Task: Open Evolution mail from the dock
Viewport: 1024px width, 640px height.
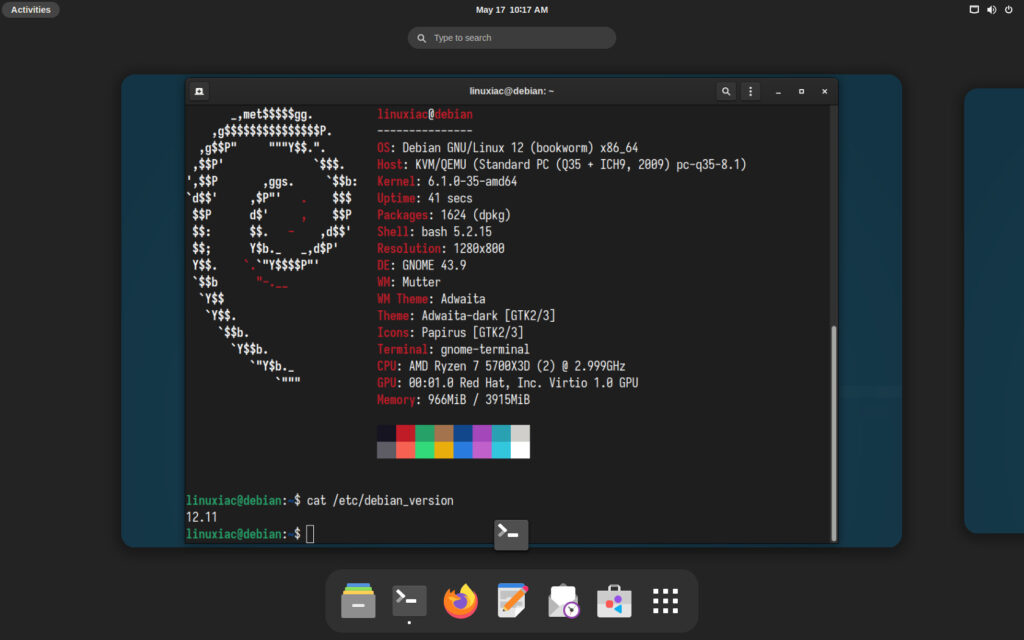Action: 563,601
